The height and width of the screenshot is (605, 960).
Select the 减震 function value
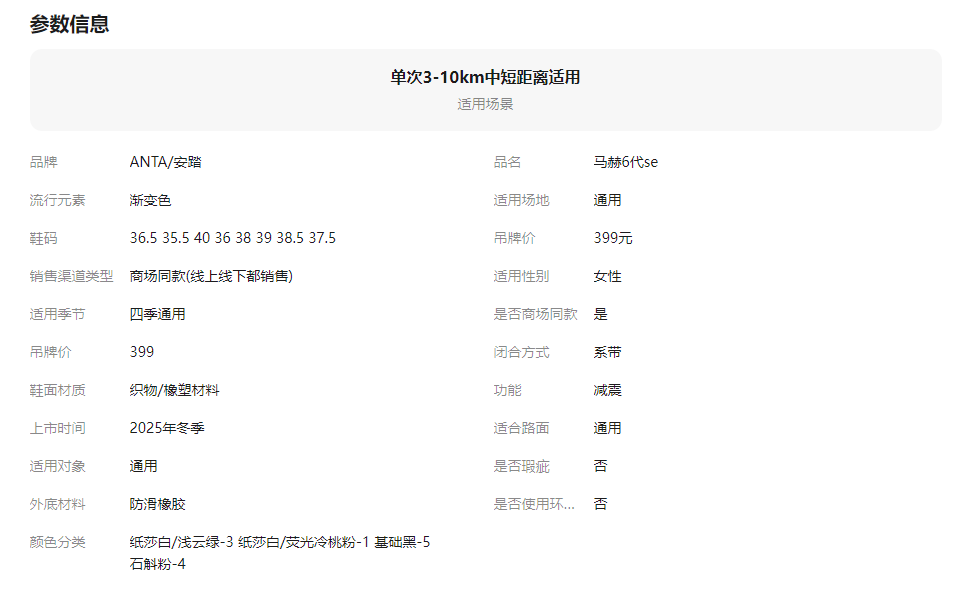click(x=607, y=390)
